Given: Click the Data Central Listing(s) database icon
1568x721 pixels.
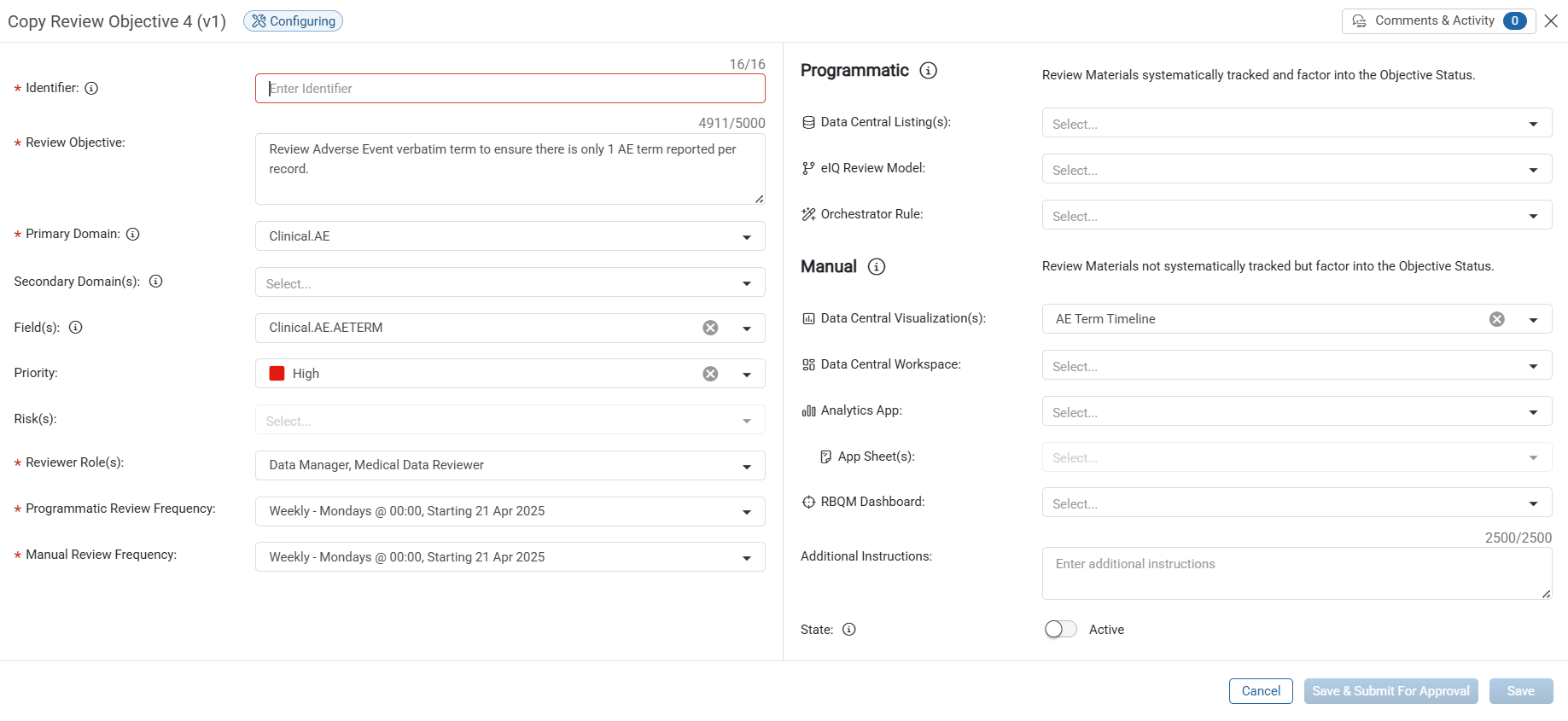Looking at the screenshot, I should point(808,122).
